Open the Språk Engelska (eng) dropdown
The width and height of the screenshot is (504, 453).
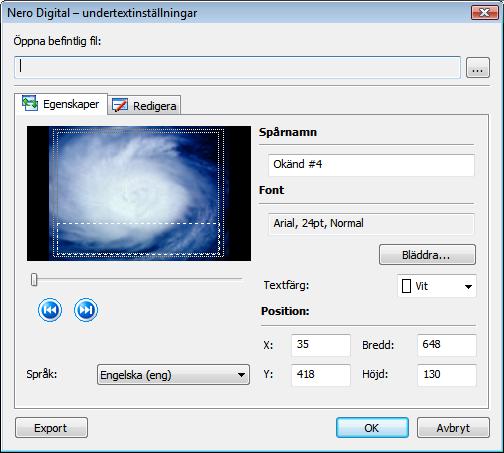point(173,375)
